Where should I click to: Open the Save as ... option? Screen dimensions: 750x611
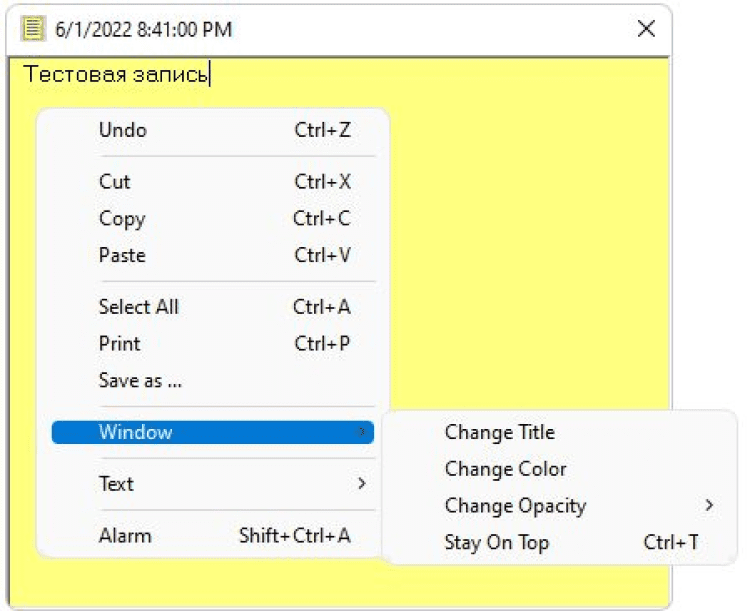(x=140, y=380)
